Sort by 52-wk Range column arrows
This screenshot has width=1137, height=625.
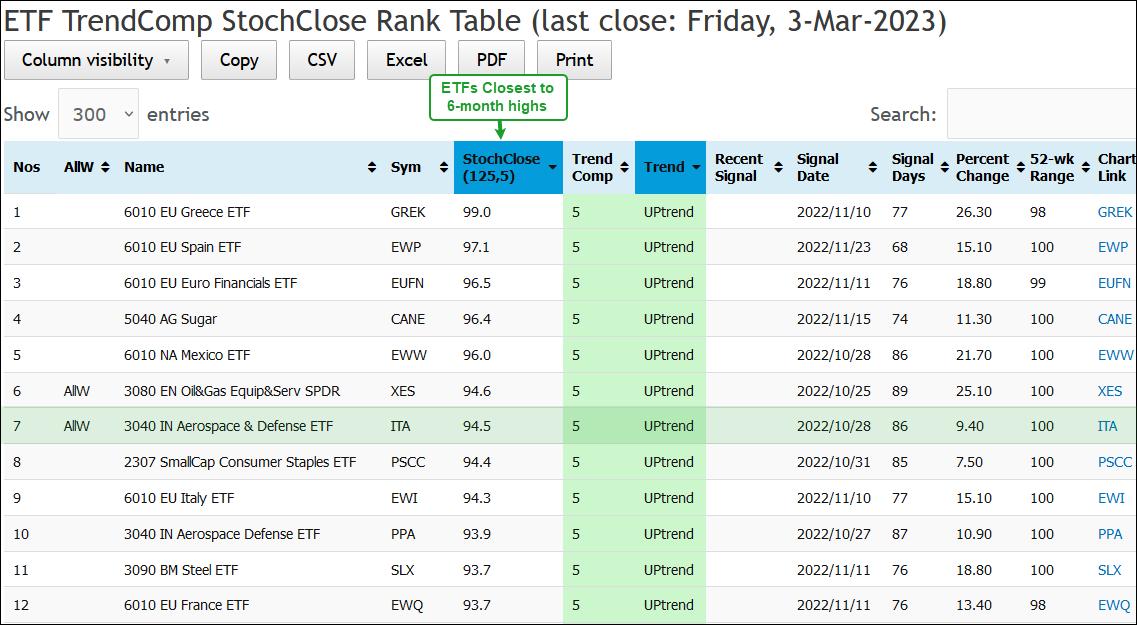point(1086,167)
